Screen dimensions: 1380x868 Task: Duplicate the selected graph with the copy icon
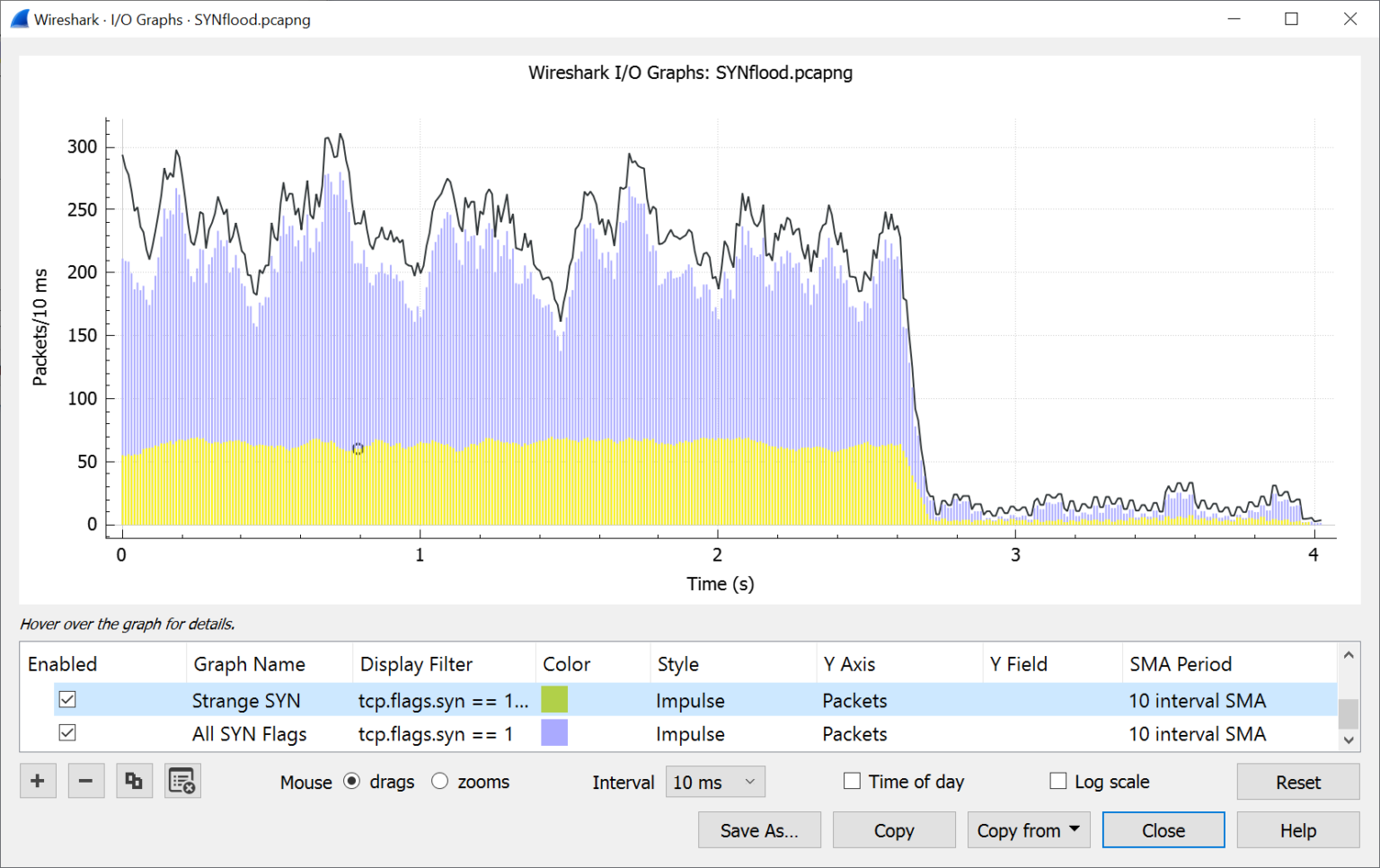click(x=134, y=781)
